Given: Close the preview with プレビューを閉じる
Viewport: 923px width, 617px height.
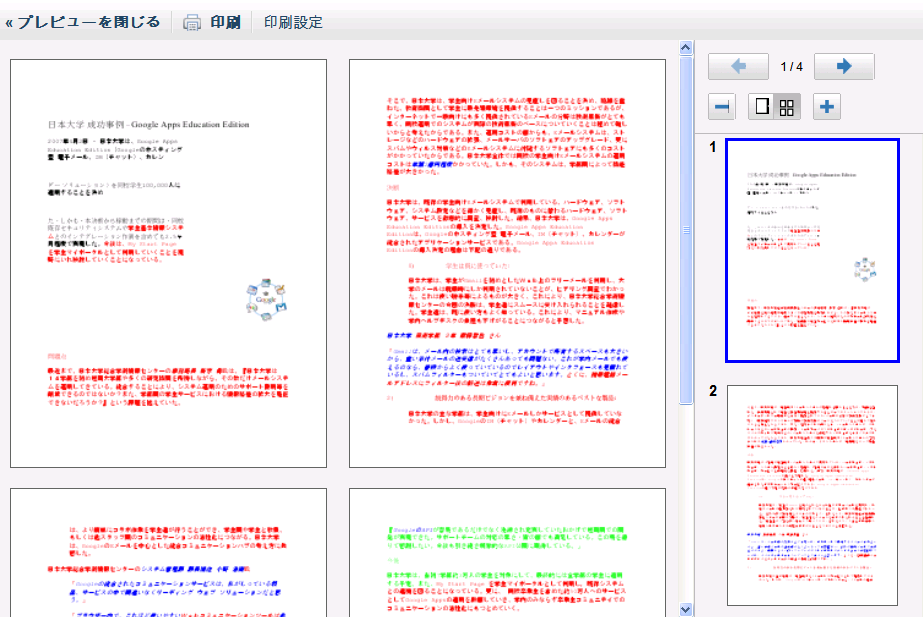Looking at the screenshot, I should pyautogui.click(x=82, y=22).
